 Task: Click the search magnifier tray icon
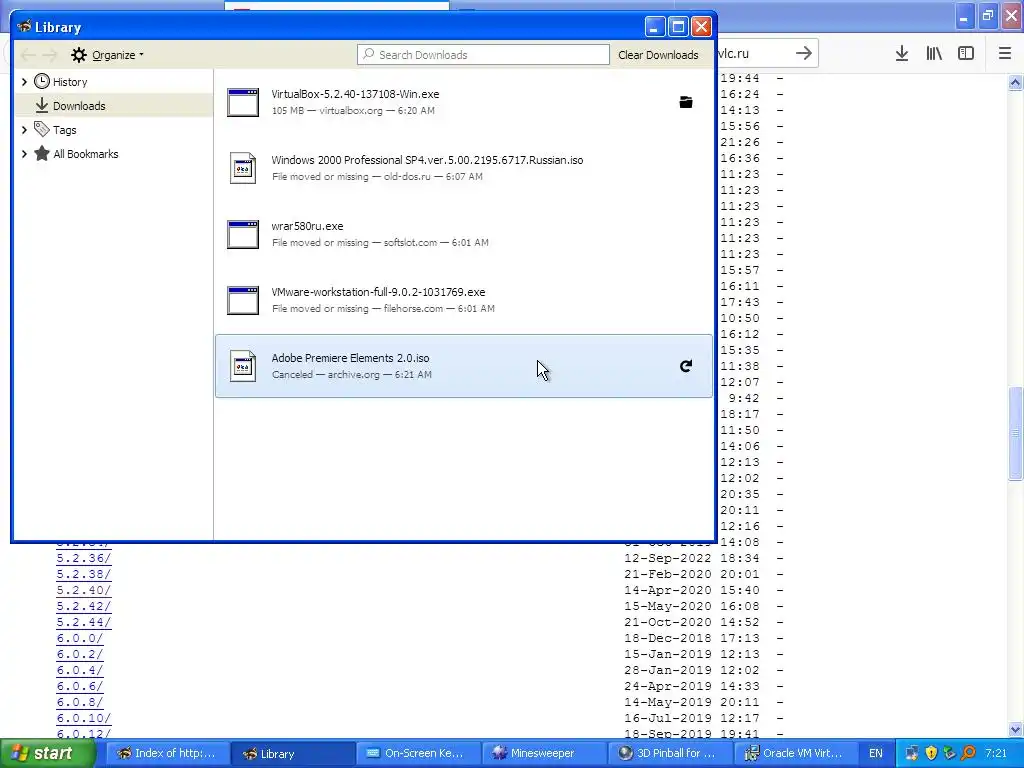(x=968, y=753)
